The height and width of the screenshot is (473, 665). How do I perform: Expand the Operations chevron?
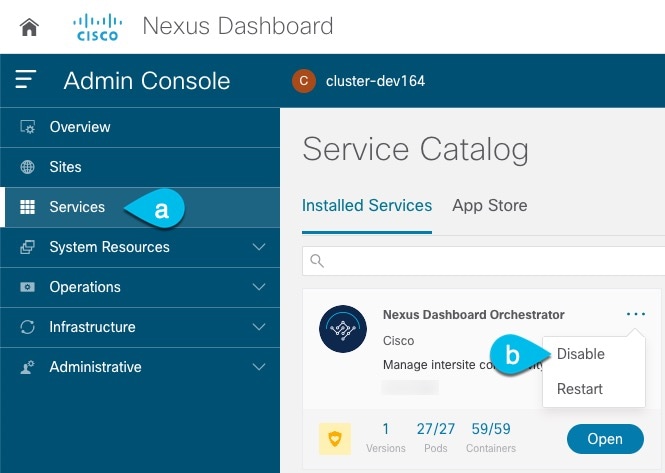tap(259, 287)
